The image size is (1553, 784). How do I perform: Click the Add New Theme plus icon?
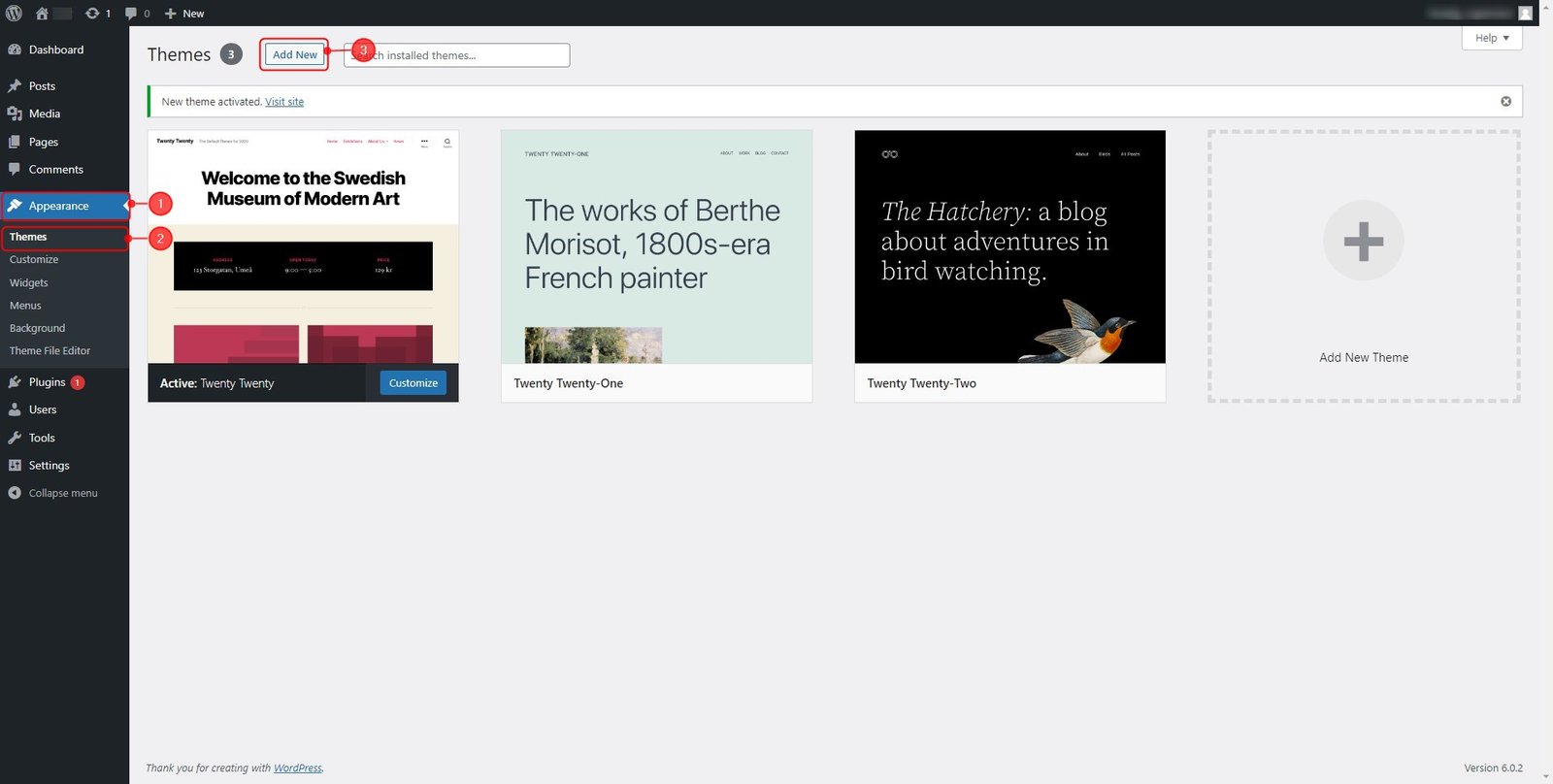(1364, 241)
